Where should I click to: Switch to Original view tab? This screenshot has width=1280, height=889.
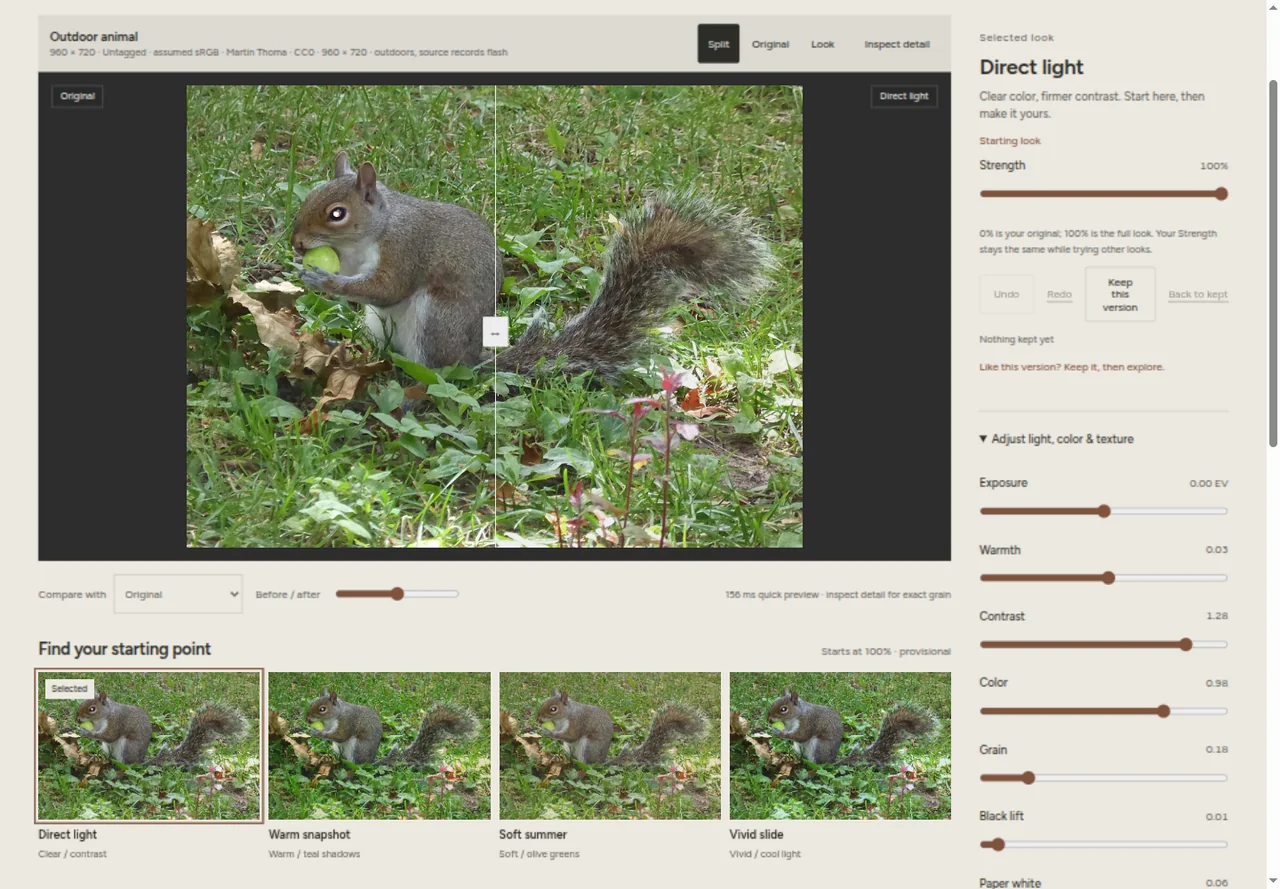point(770,44)
